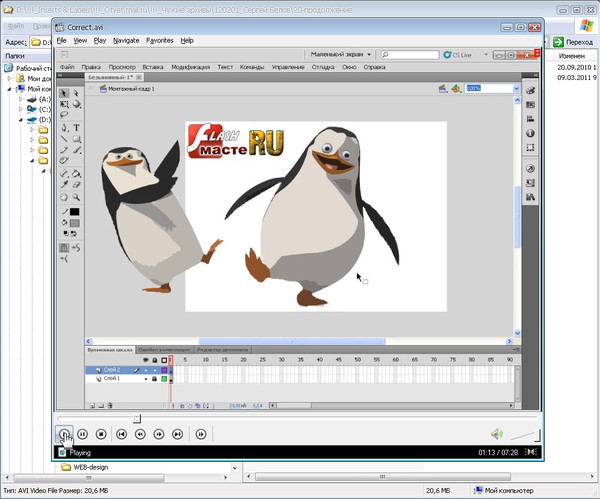Screen dimensions: 600x499
Task: Select the Bone tool
Action: [x=64, y=173]
